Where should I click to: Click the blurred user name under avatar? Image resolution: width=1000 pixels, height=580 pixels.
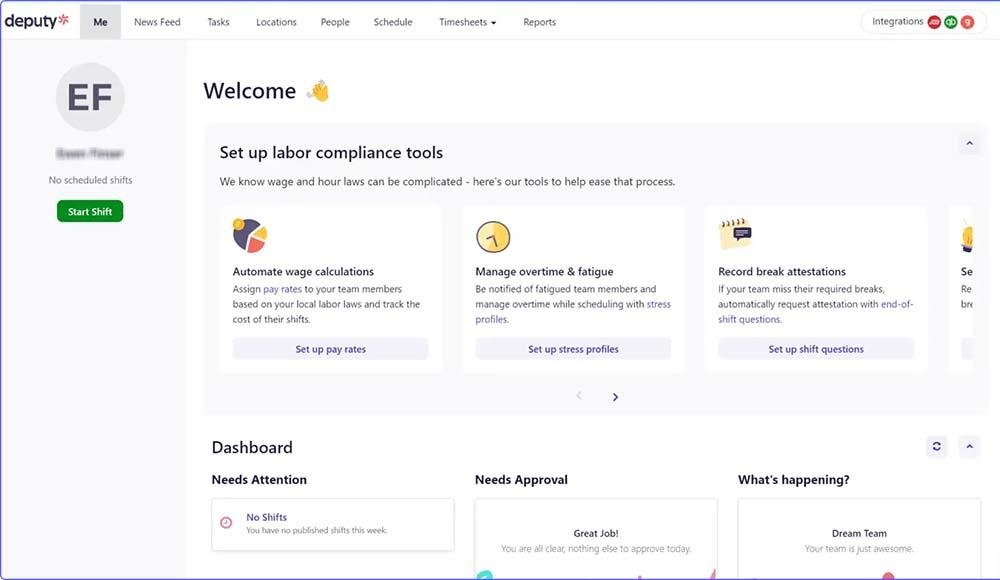tap(90, 153)
